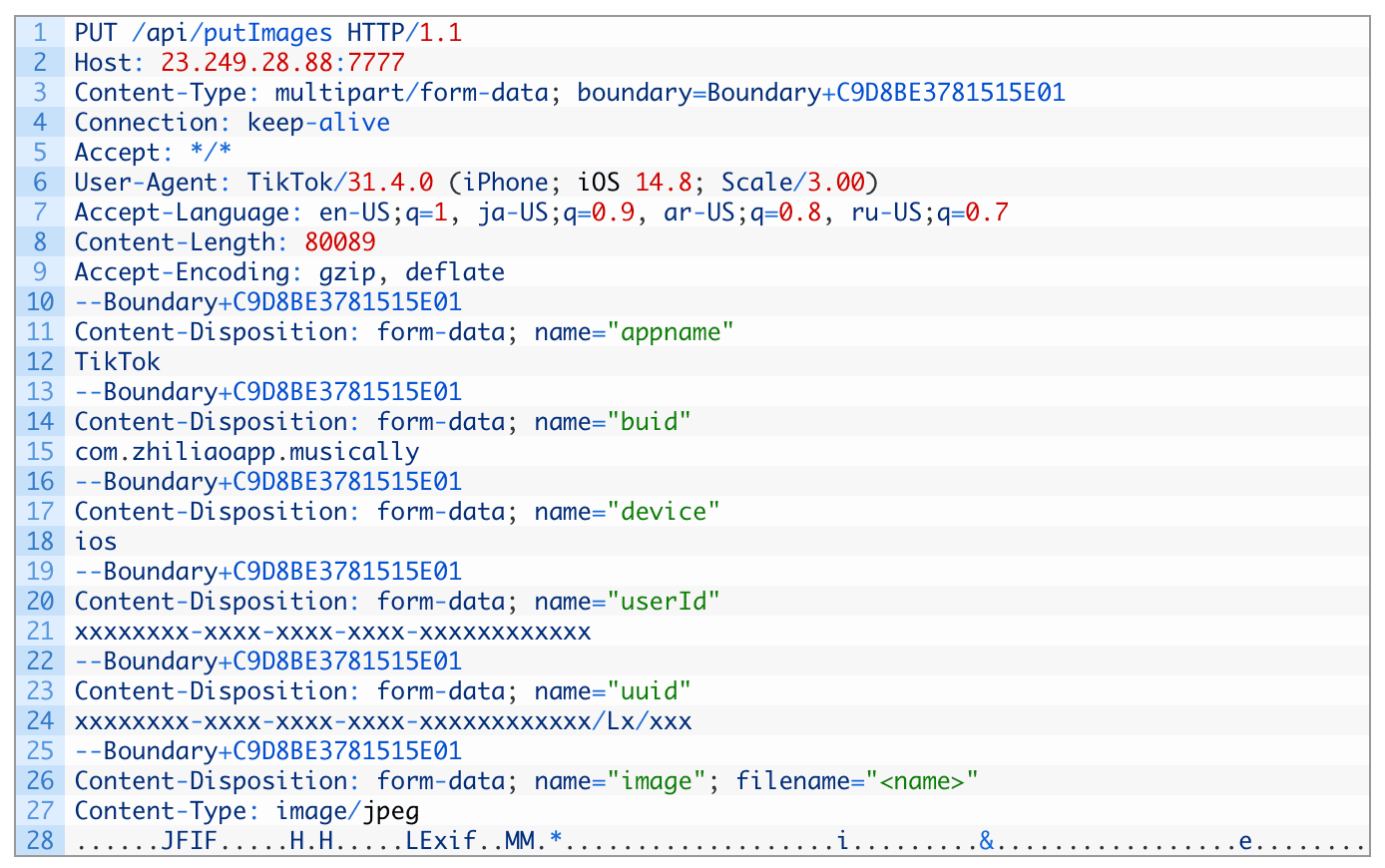Image resolution: width=1385 pixels, height=868 pixels.
Task: Click line number 8 in the gutter
Action: (x=40, y=242)
